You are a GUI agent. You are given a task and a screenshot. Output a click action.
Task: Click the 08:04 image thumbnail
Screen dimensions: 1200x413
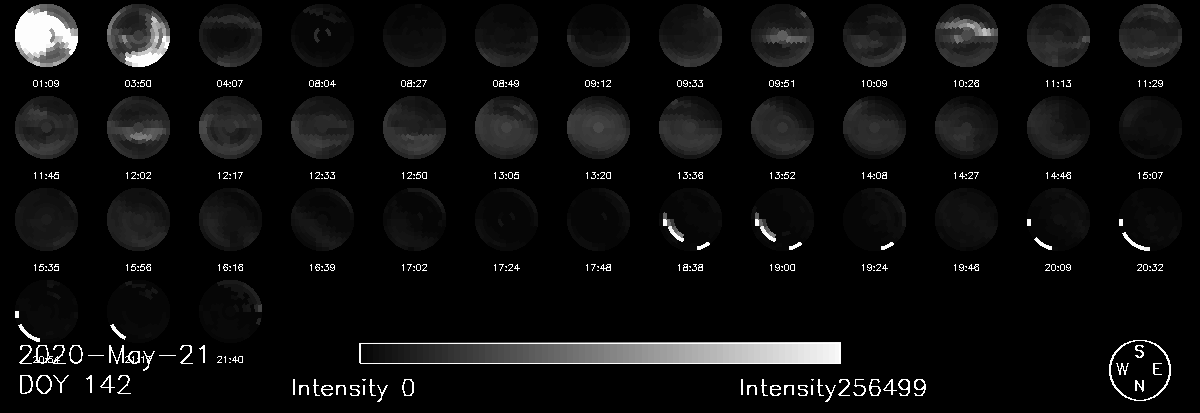click(322, 36)
